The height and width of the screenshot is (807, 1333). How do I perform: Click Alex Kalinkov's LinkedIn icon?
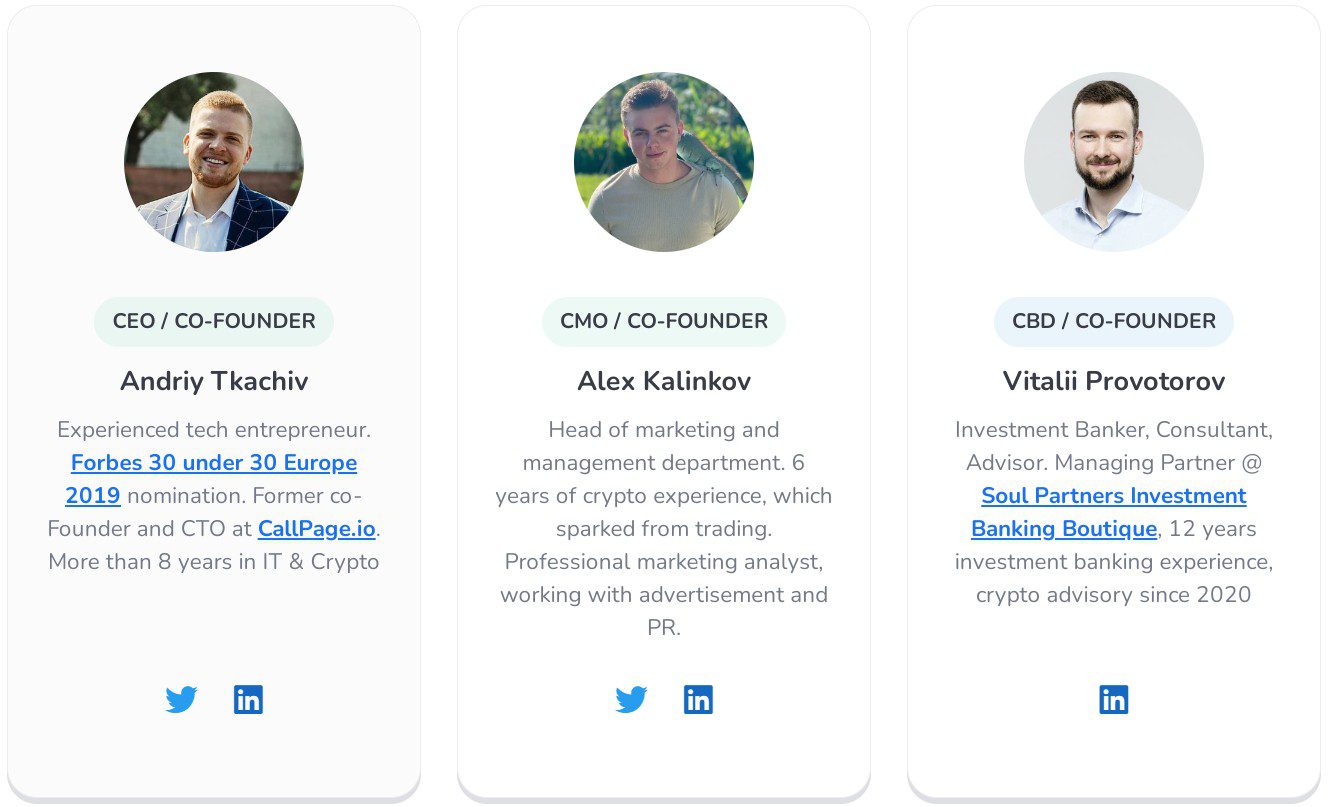(698, 699)
